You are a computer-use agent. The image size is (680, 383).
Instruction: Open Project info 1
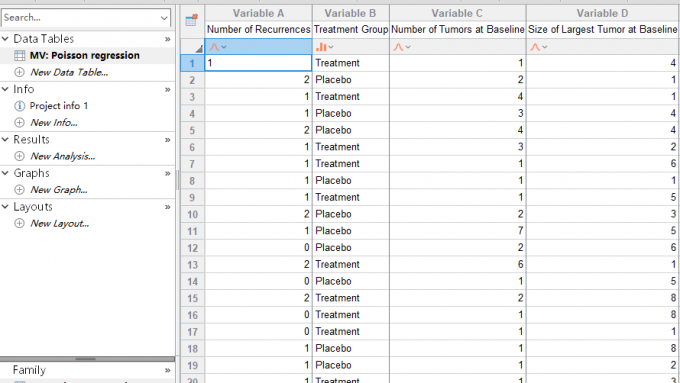tap(59, 106)
